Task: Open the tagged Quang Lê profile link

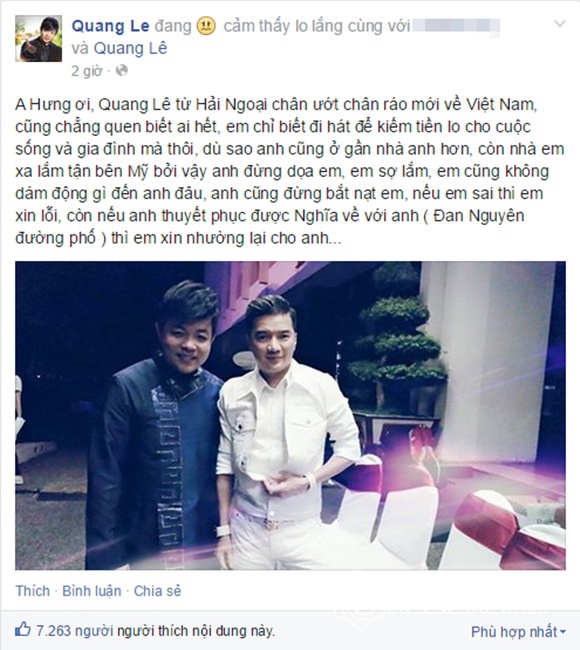Action: click(130, 48)
